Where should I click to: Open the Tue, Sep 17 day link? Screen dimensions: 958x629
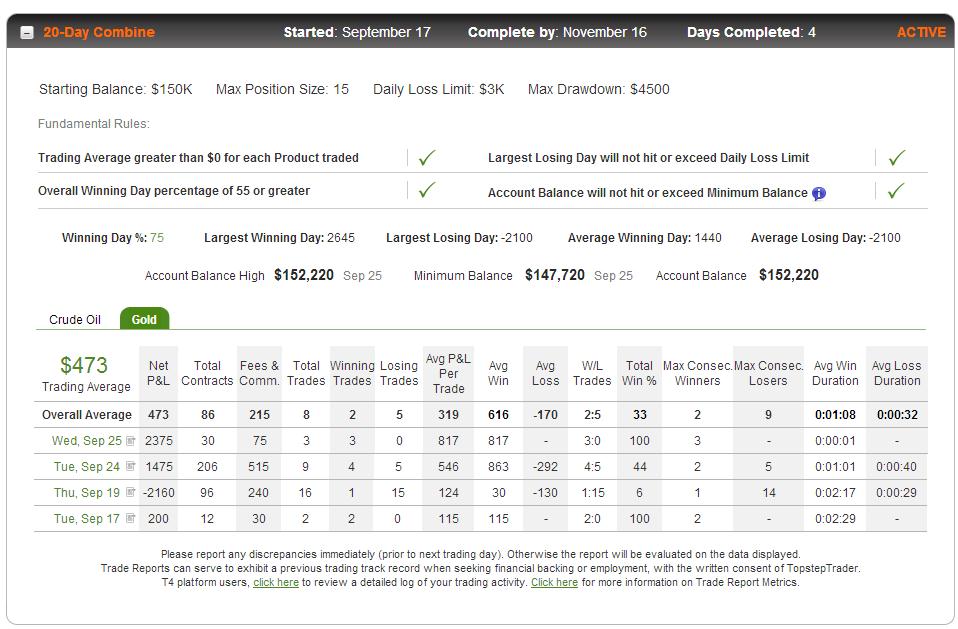[x=87, y=518]
